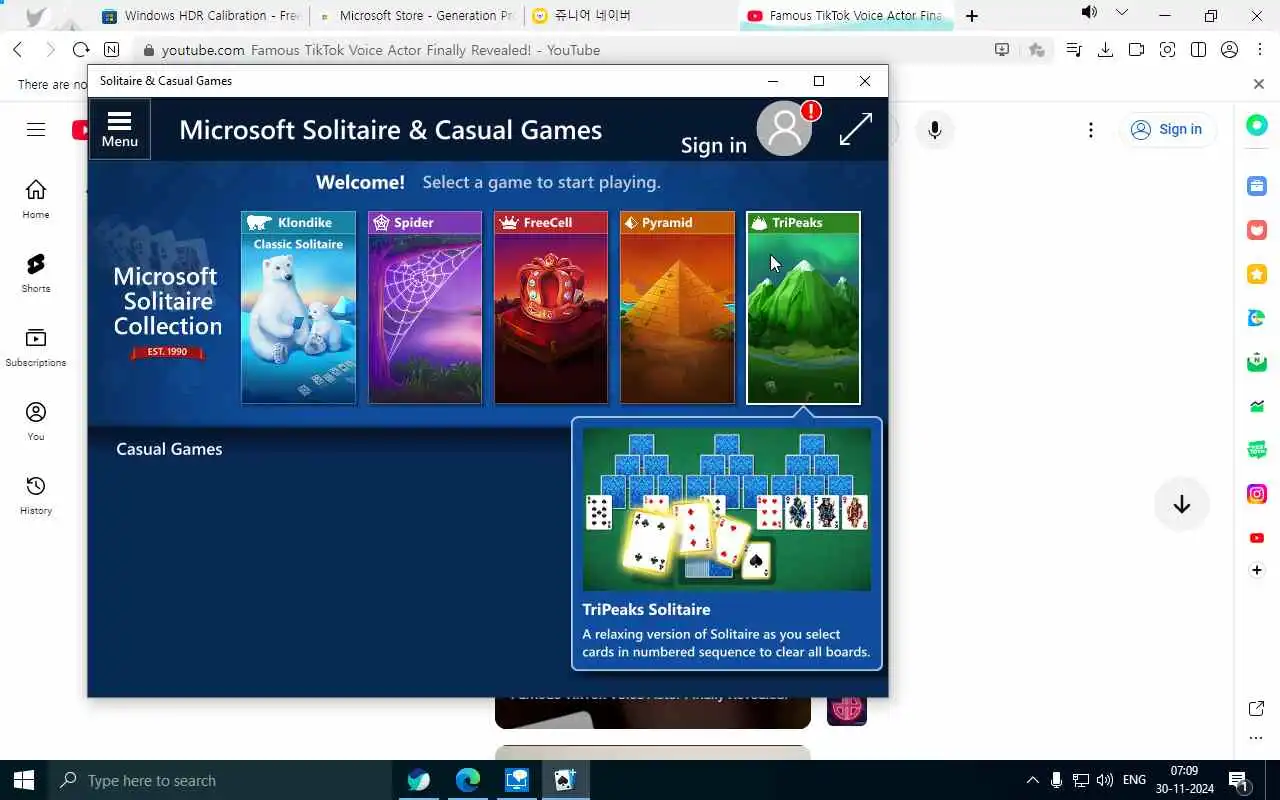The image size is (1280, 800).
Task: Show hidden system tray icons chevron
Action: tap(1032, 780)
